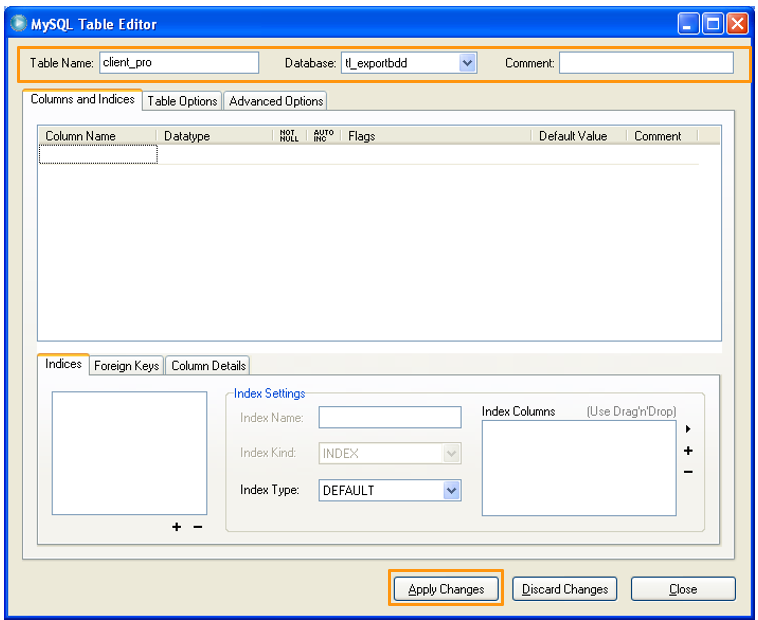Switch to the Table Options tab
Screen dimensions: 758x620
pos(182,101)
